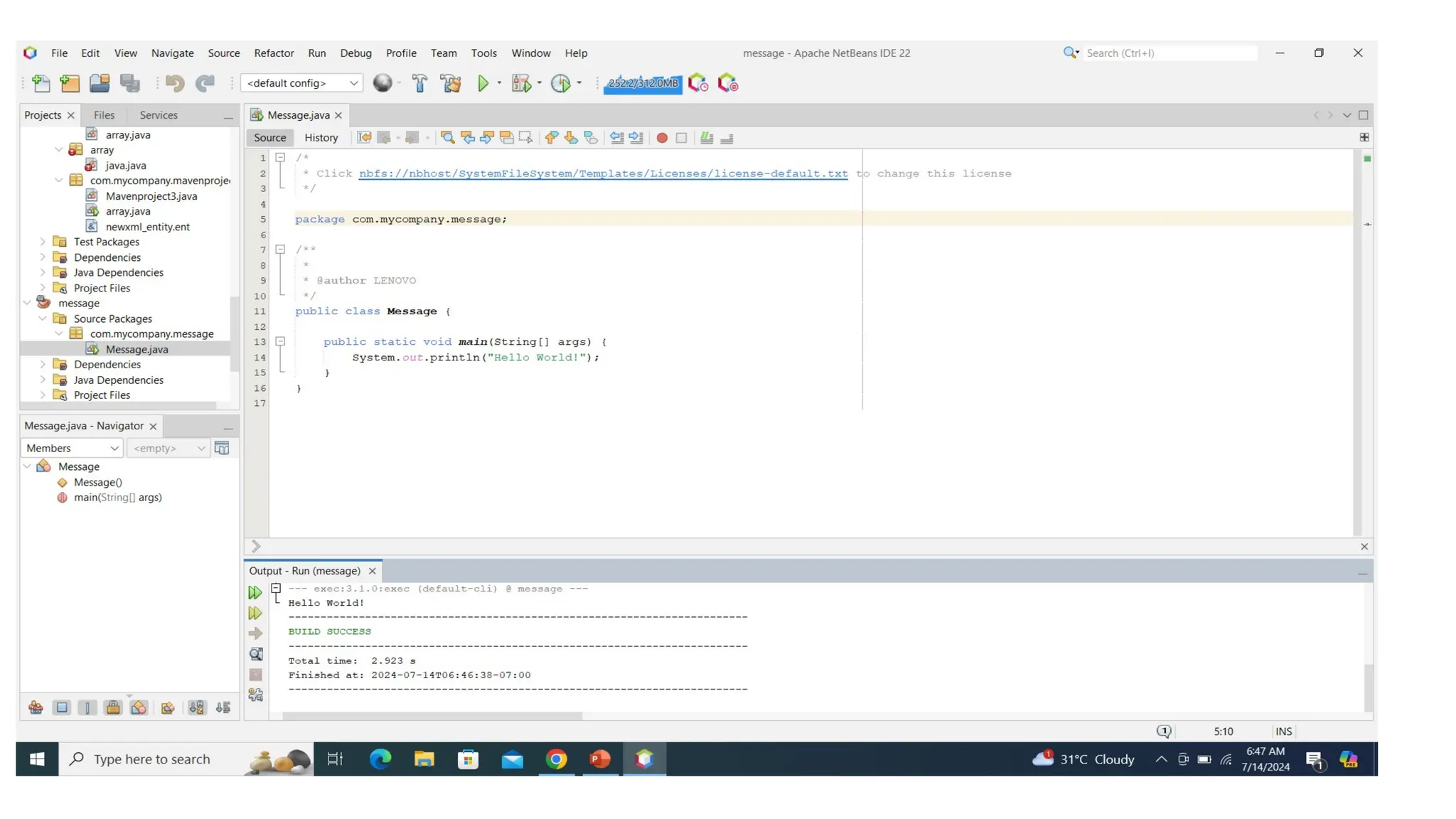Open Chrome from the Windows taskbar

click(x=557, y=759)
